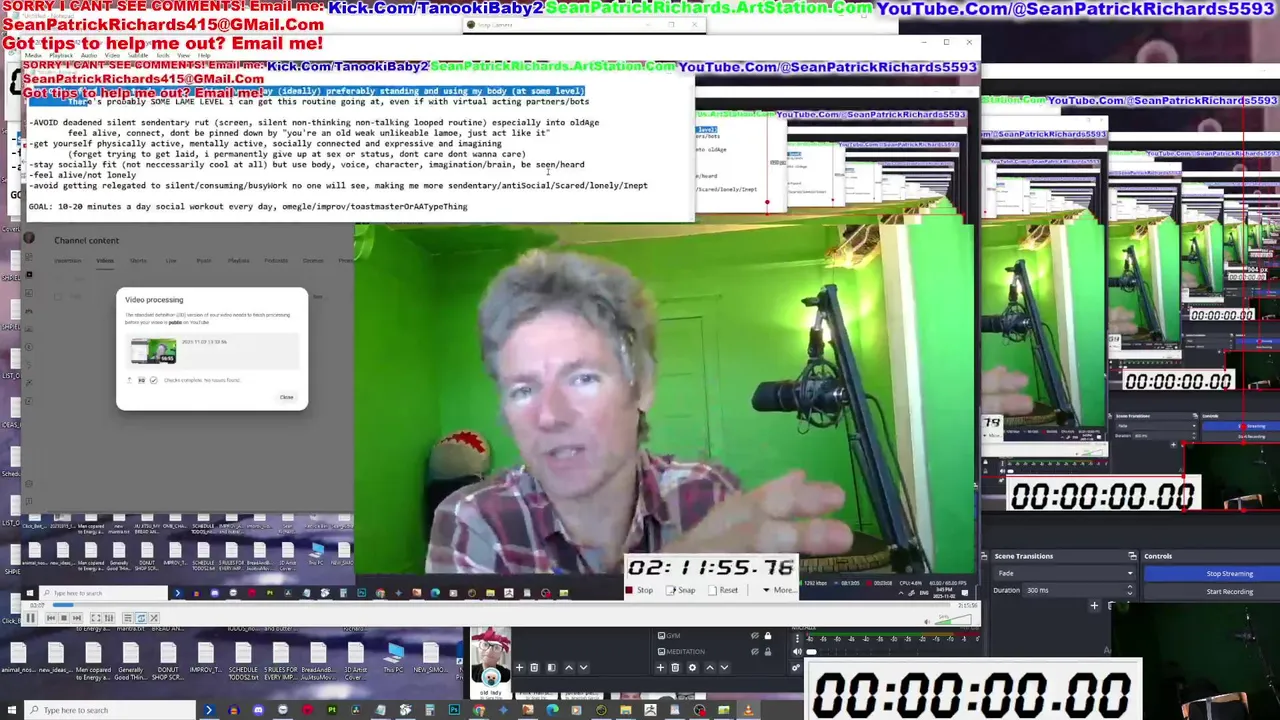
Task: Toggle the lock on the GYM source
Action: 768,636
